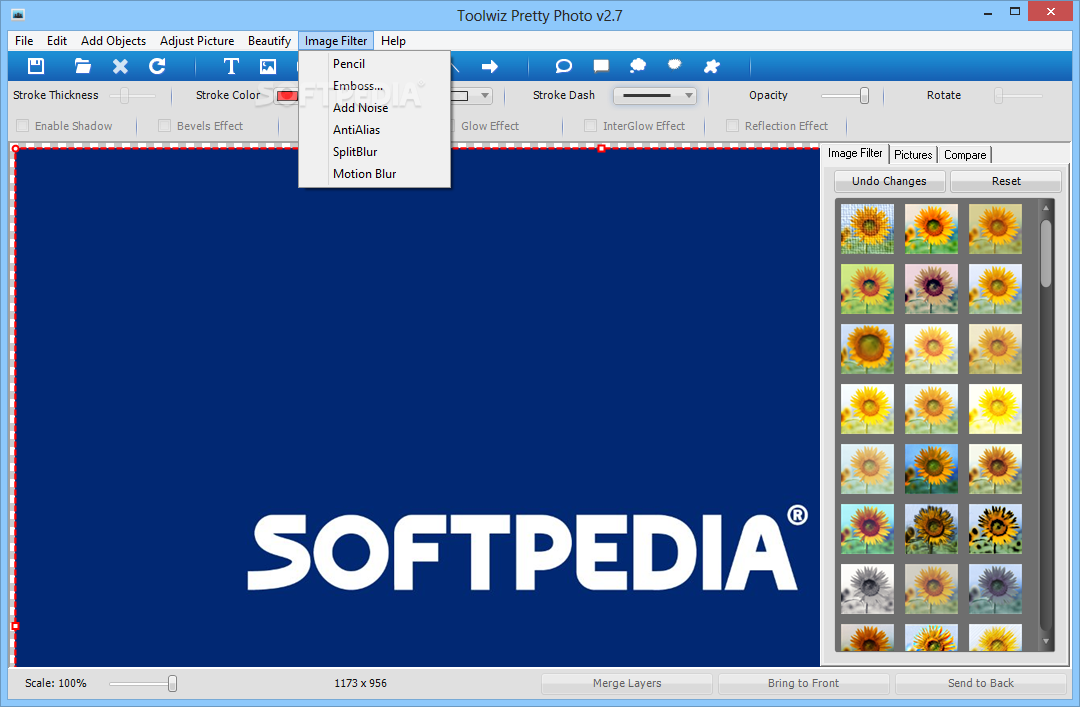Add a rectangular speech bubble

click(x=601, y=66)
